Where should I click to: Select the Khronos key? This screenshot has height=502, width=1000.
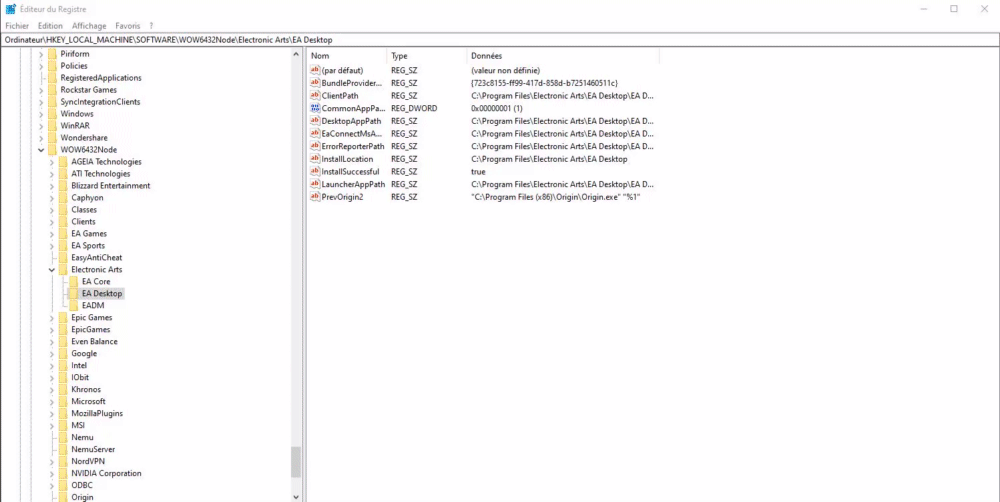86,389
